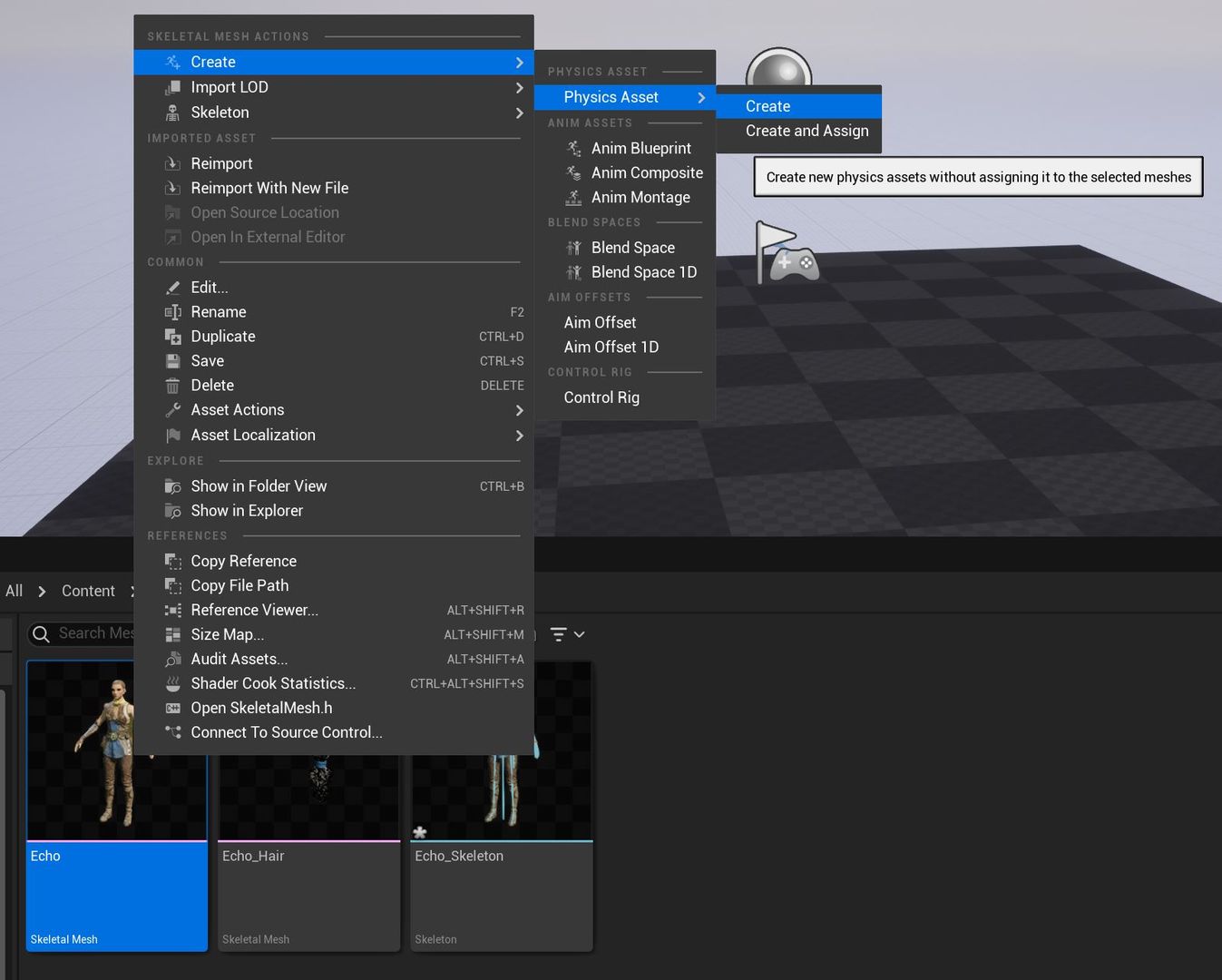Viewport: 1222px width, 980px height.
Task: Click the Delete trash can icon
Action: click(x=172, y=385)
